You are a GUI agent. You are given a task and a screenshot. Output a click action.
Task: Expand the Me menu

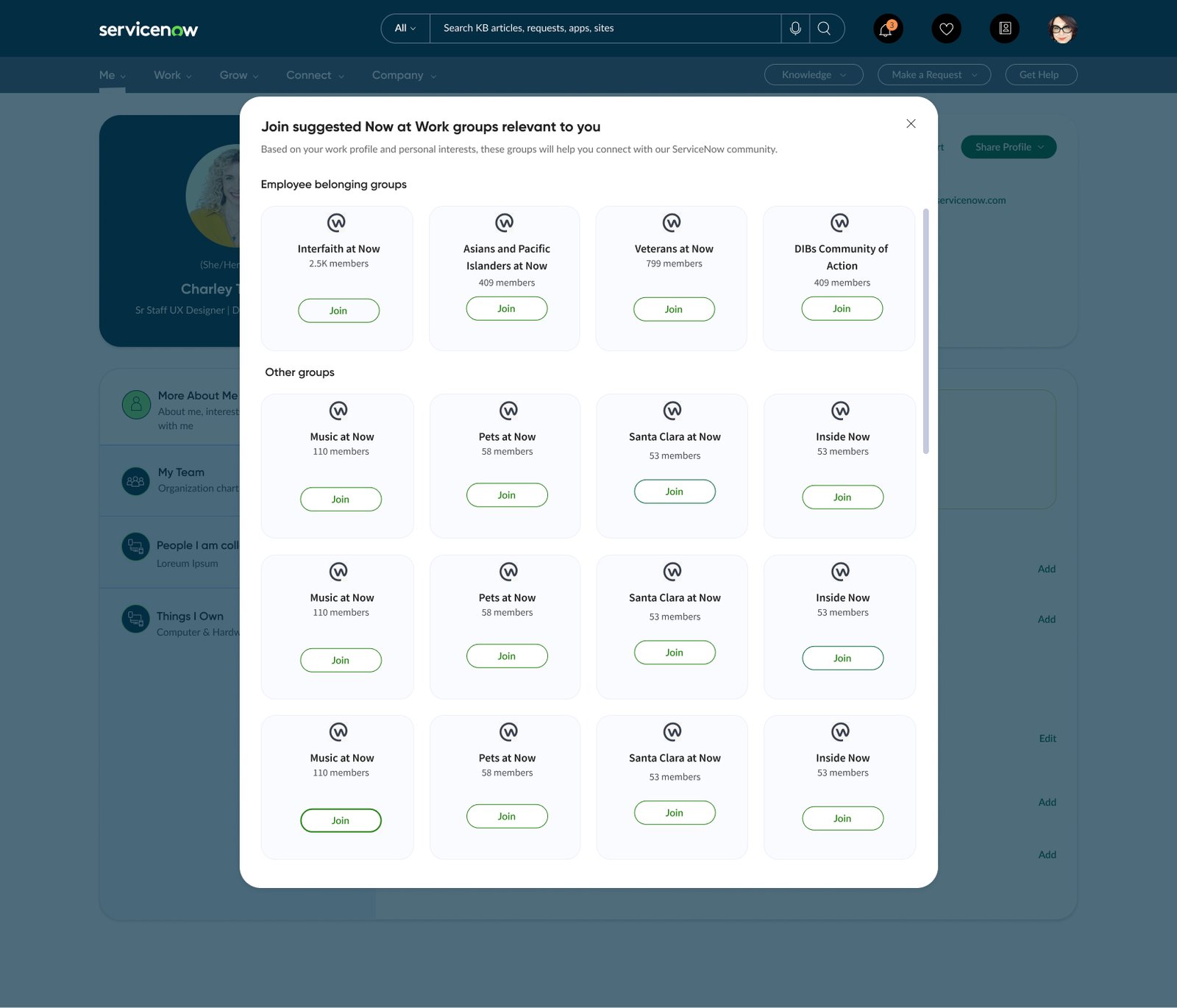(x=113, y=75)
